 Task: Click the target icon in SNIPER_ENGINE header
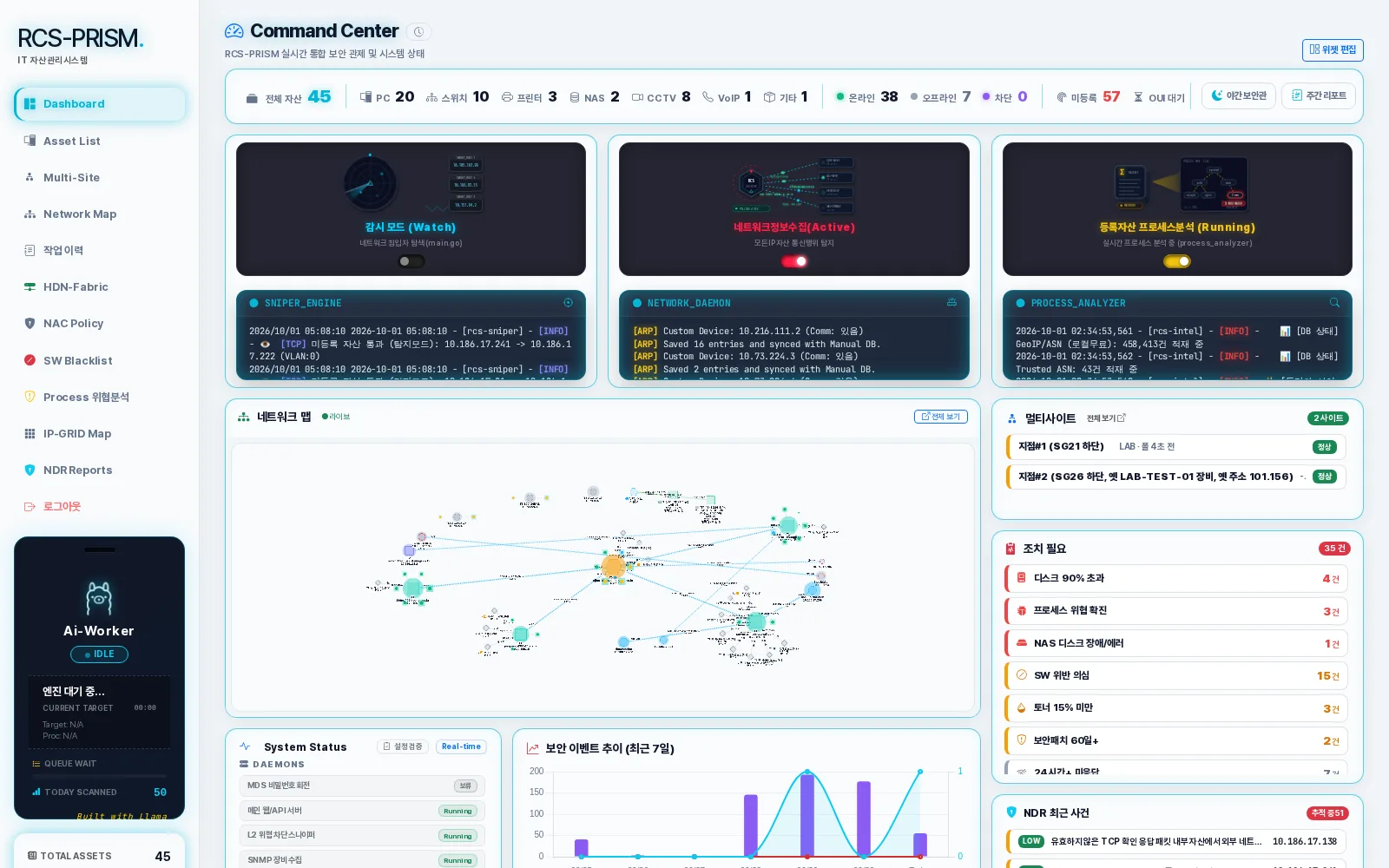click(569, 303)
